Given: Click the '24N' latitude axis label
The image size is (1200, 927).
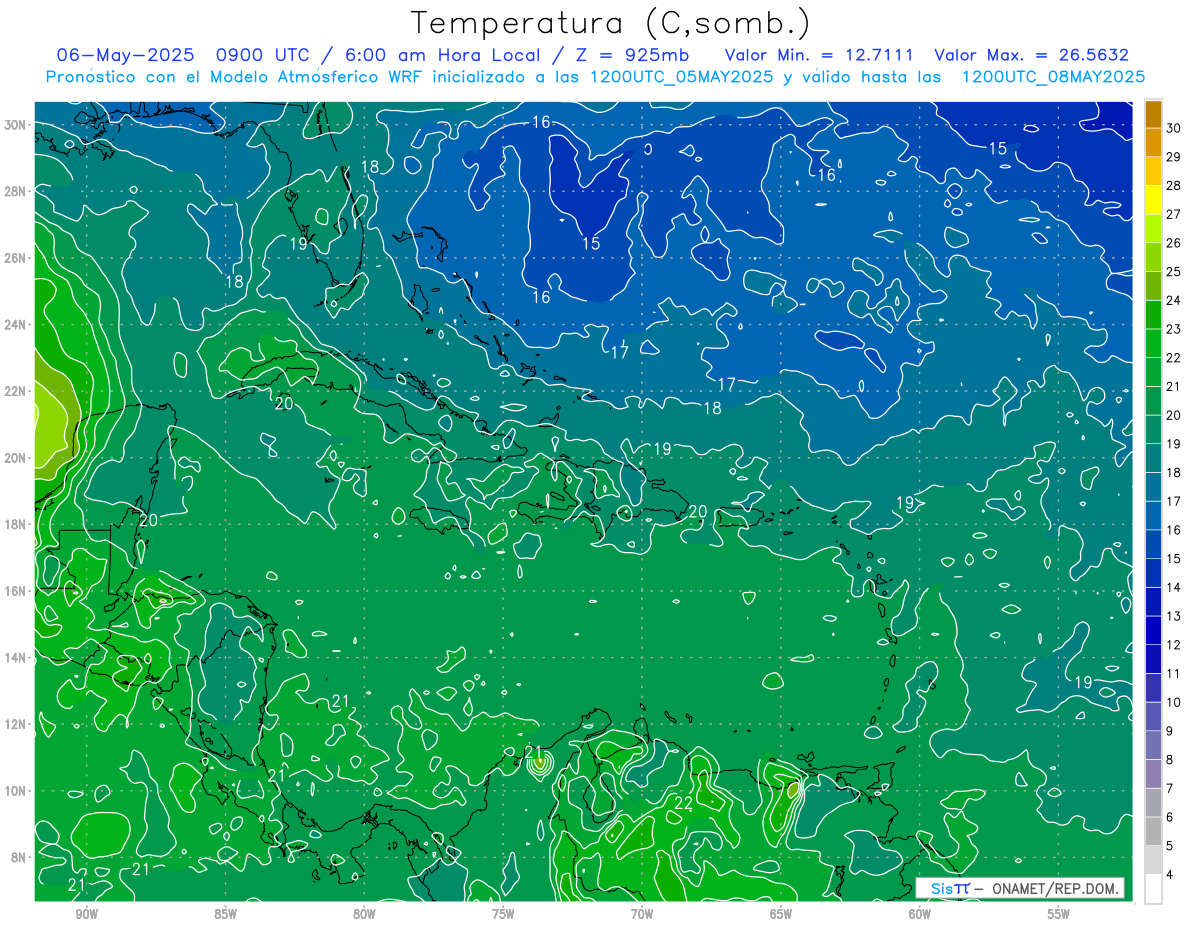Looking at the screenshot, I should coord(16,325).
